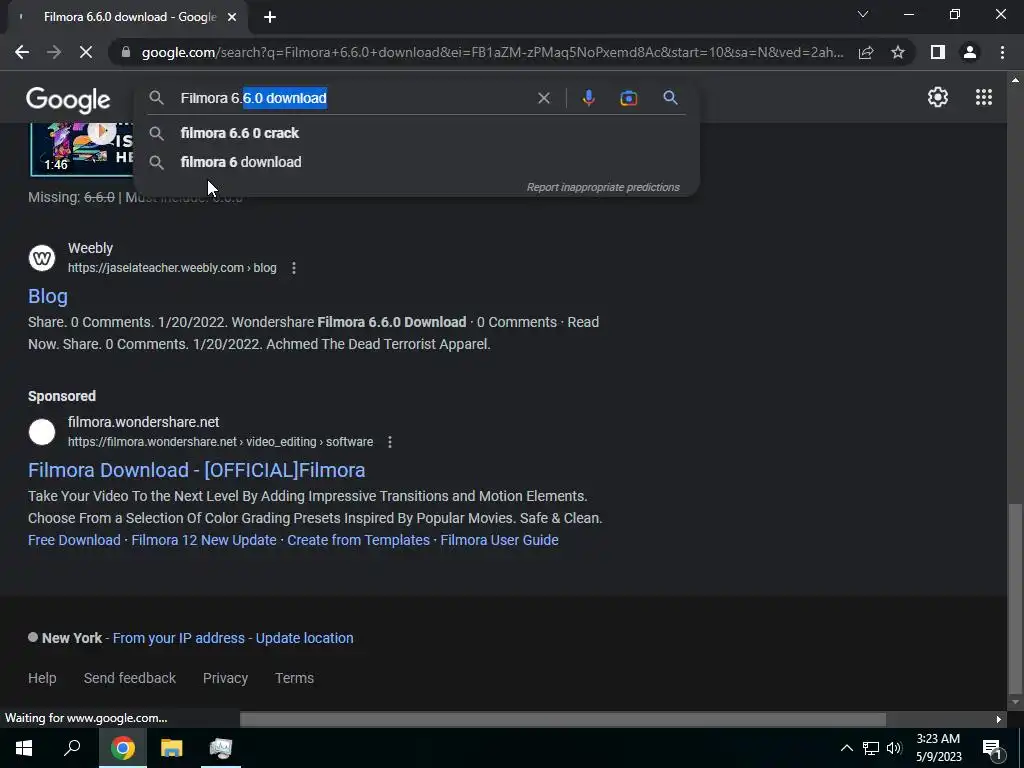Stop loading the page
The width and height of the screenshot is (1024, 768).
(86, 52)
